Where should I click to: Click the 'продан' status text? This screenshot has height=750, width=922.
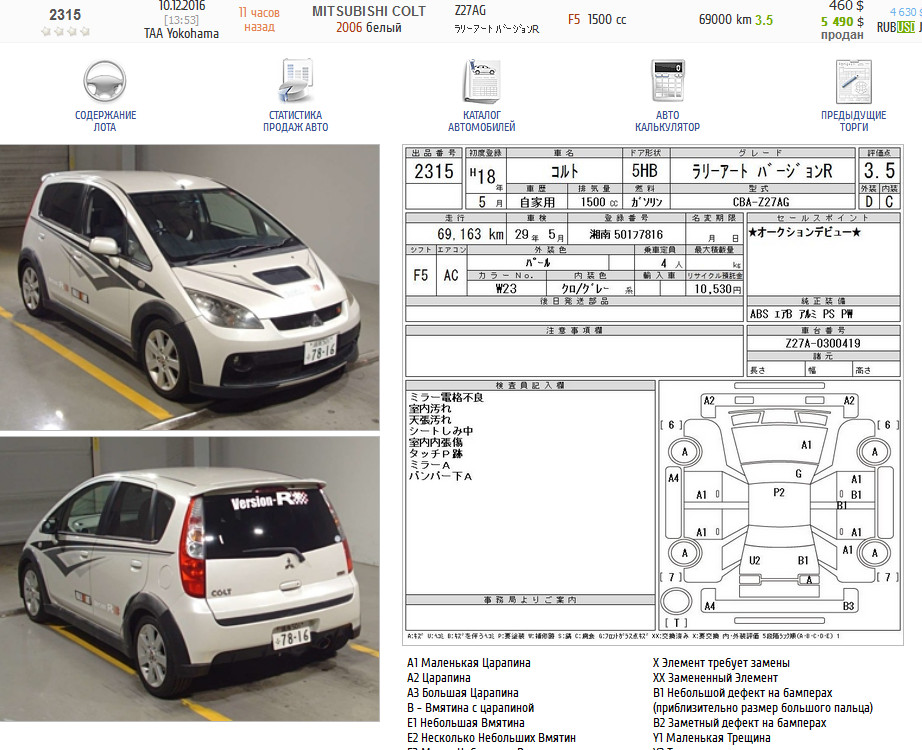[842, 35]
